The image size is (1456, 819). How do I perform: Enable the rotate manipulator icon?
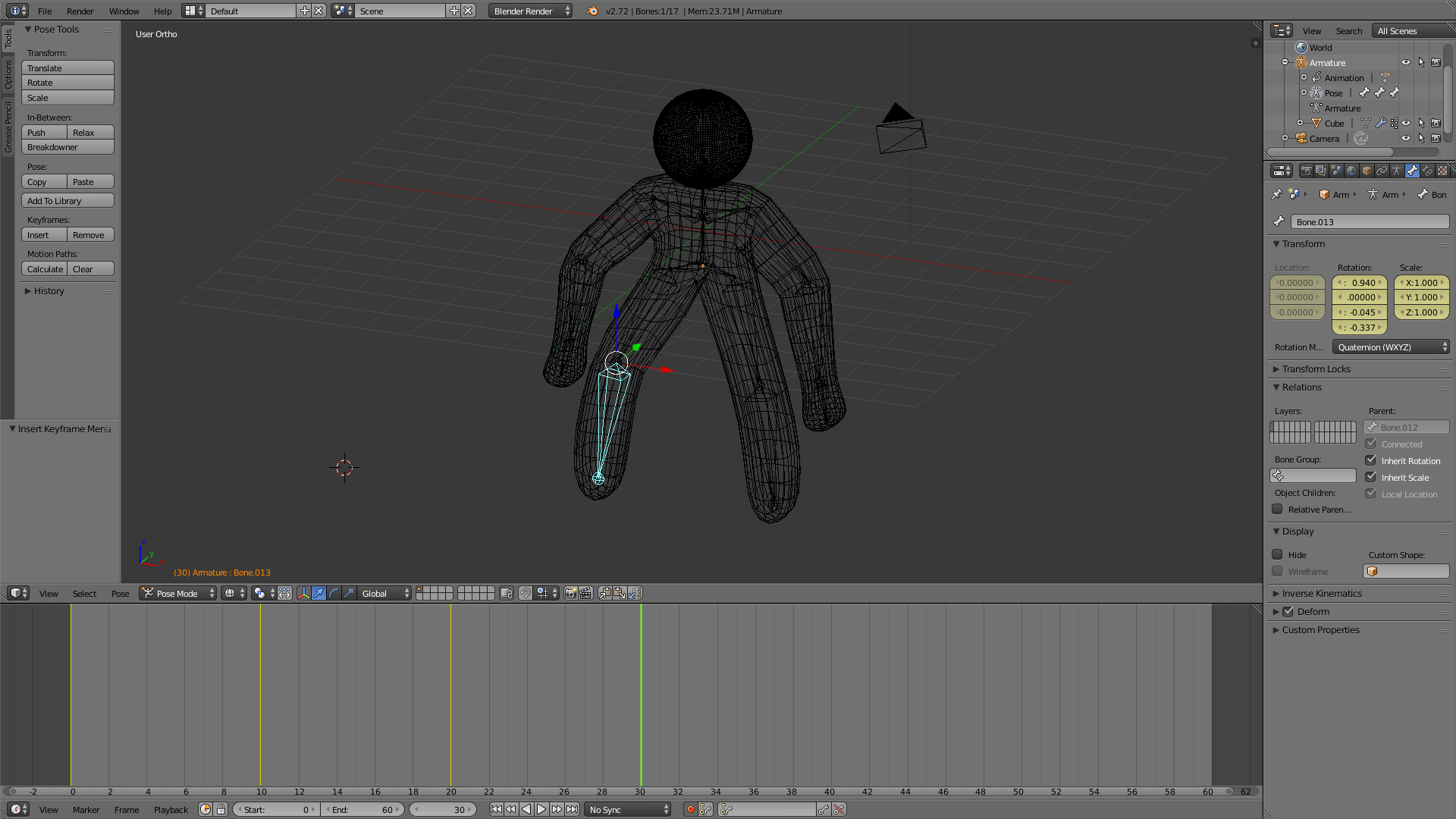(334, 594)
